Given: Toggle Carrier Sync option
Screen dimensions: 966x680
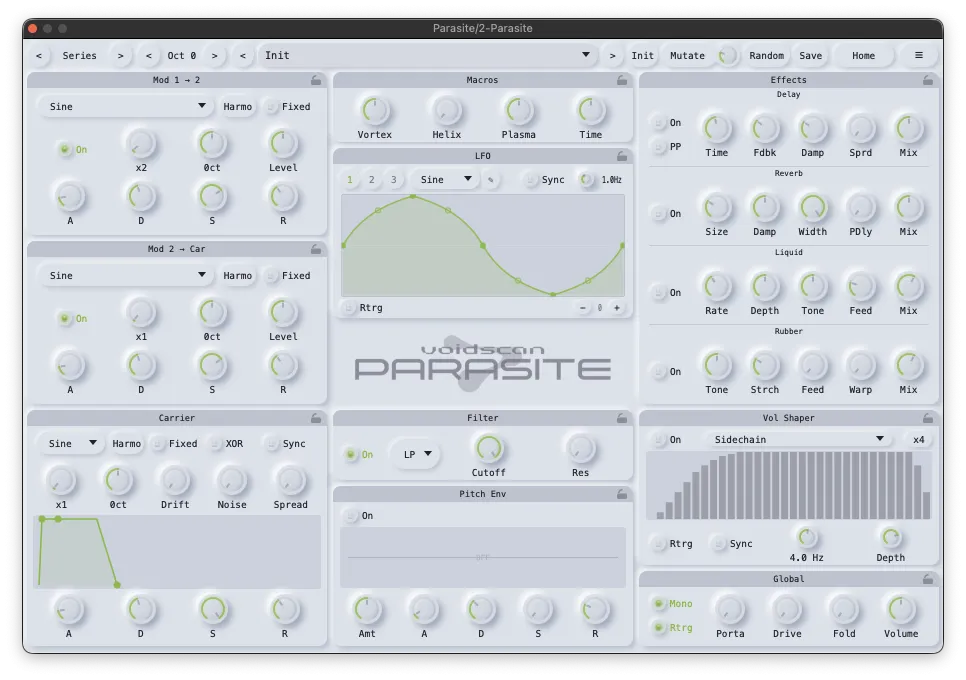Looking at the screenshot, I should 285,443.
